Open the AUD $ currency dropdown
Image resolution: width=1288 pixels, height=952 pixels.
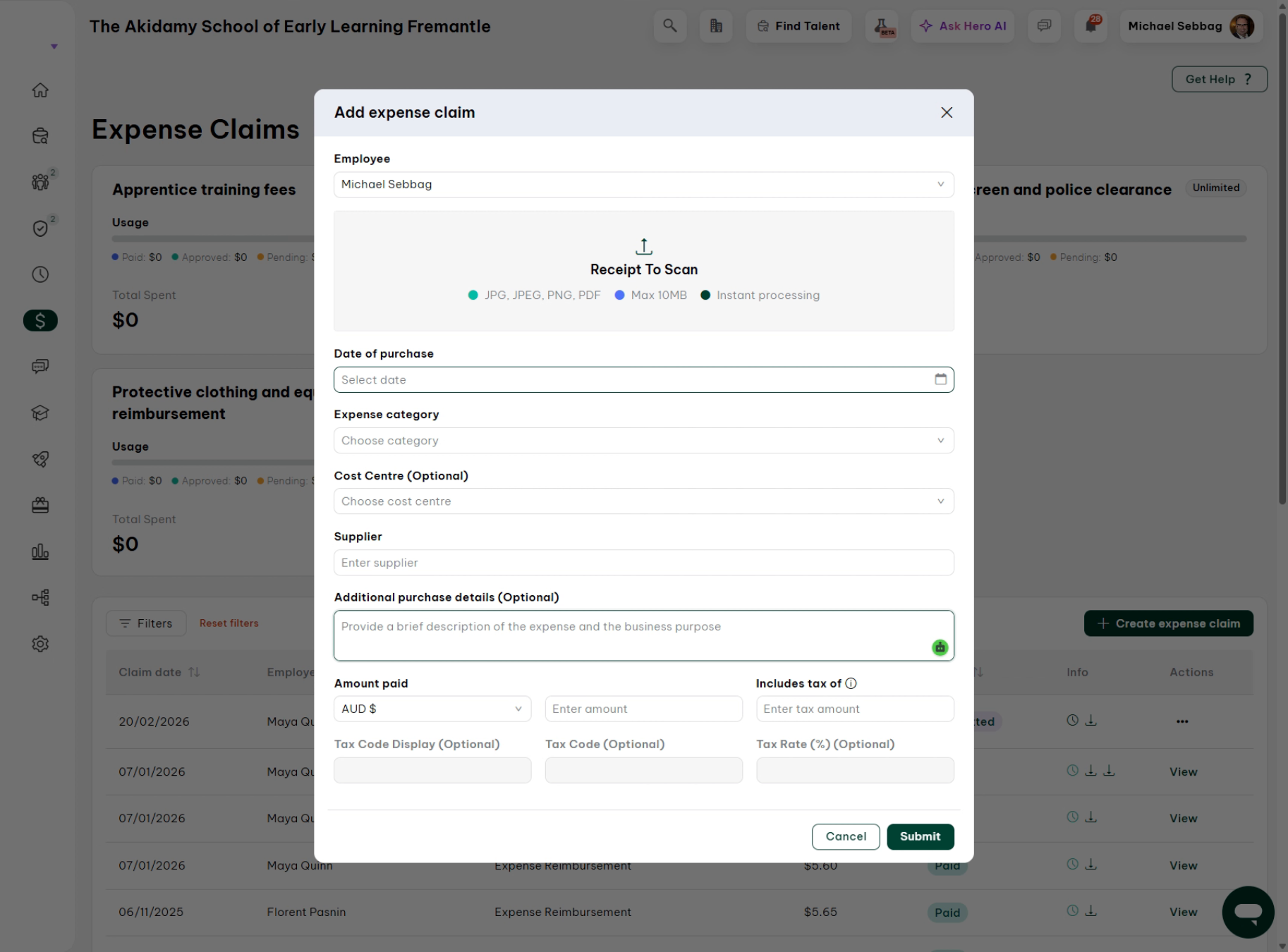[x=432, y=709]
